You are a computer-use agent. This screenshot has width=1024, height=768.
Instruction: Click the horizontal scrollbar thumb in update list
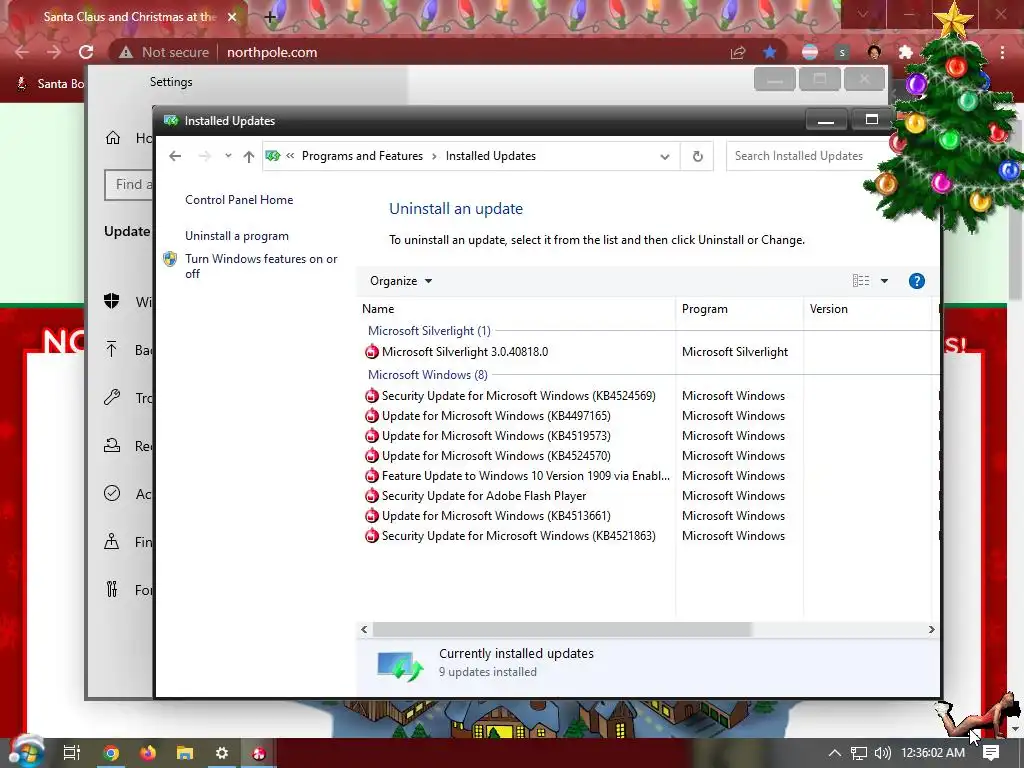coord(562,630)
